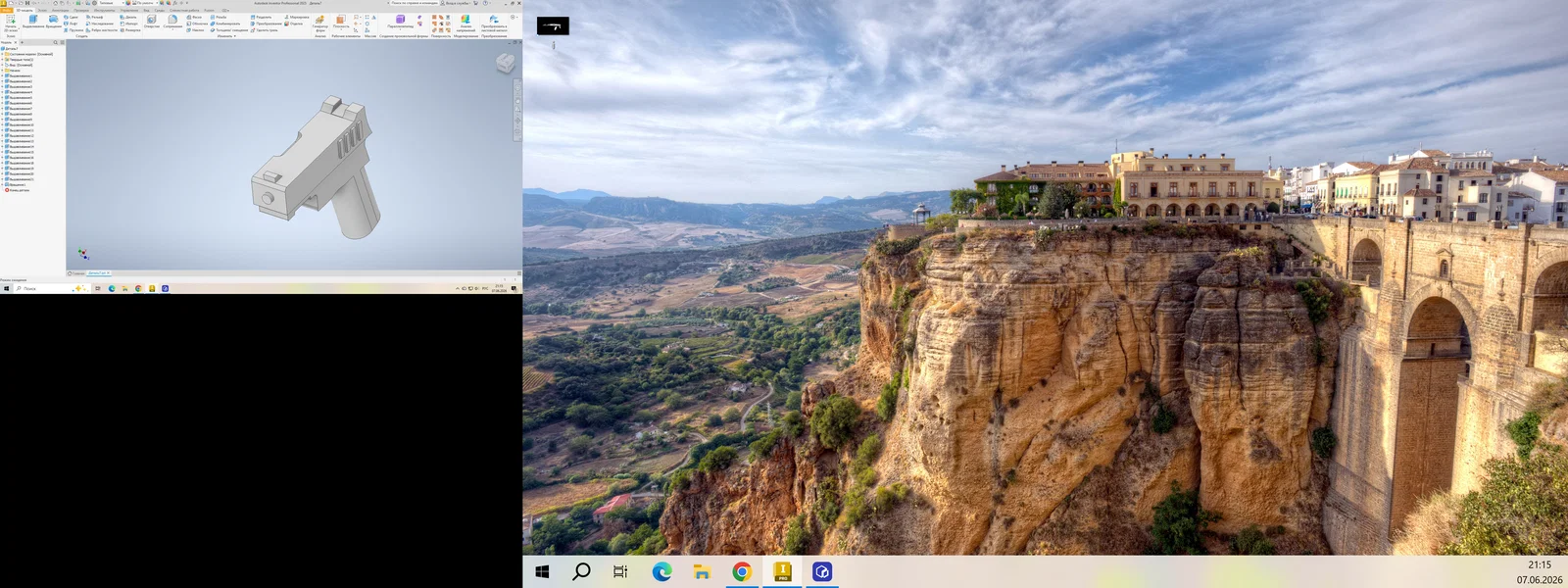Switch to the Аннотации ribbon tab
Image resolution: width=1568 pixels, height=588 pixels.
pyautogui.click(x=61, y=10)
